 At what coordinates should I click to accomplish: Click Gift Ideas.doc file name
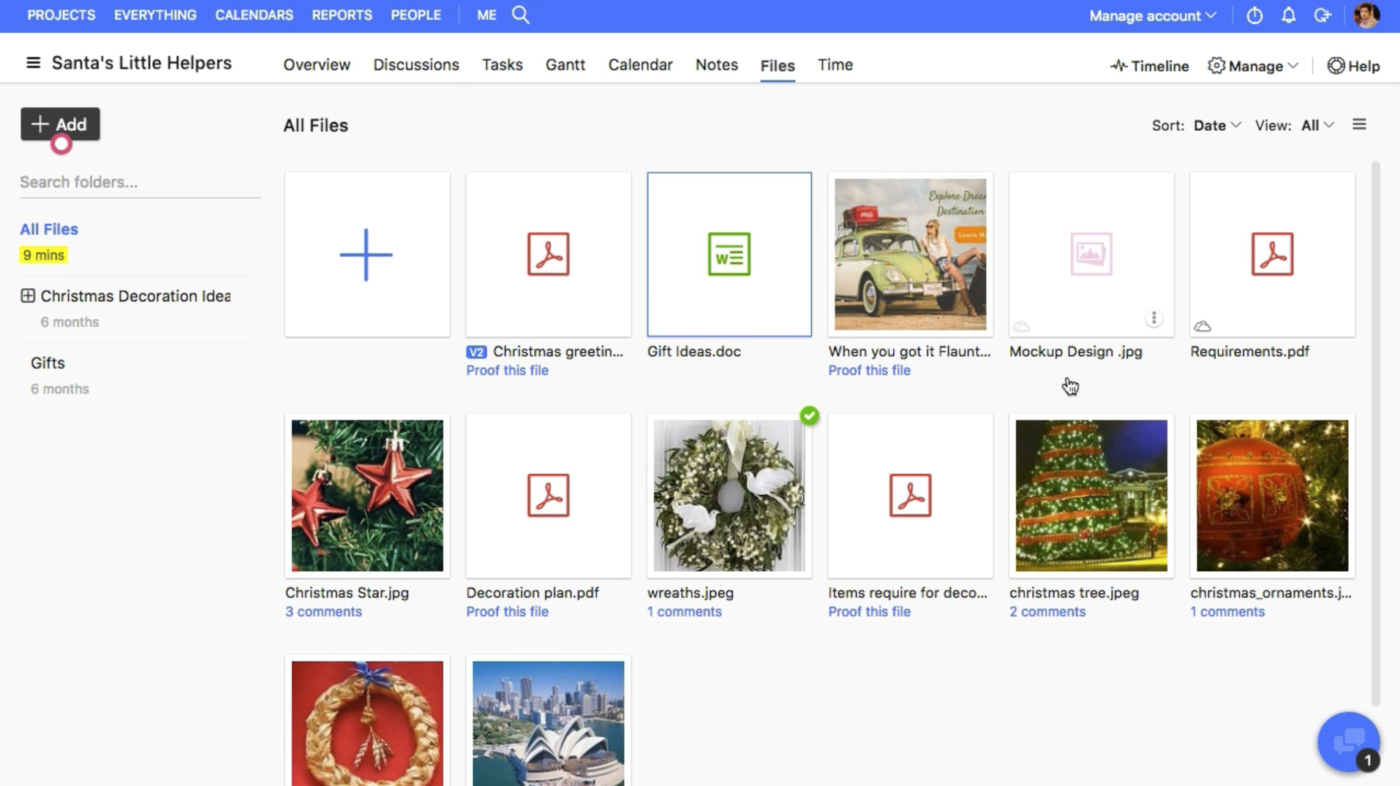694,352
